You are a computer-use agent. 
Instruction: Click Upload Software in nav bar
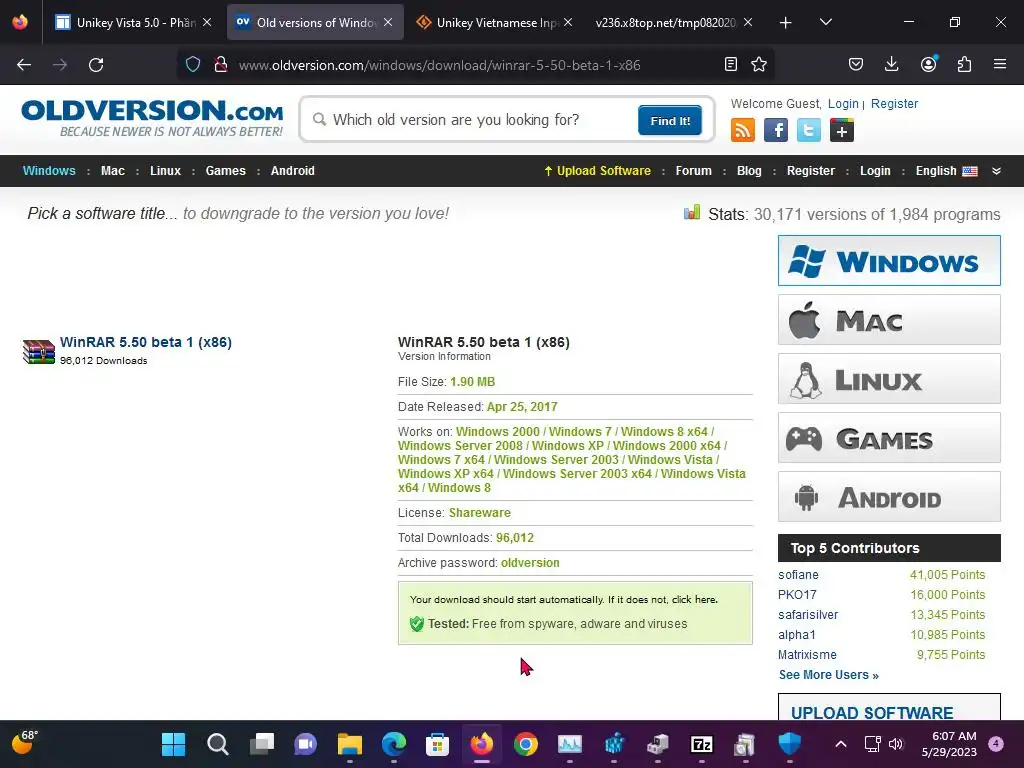pos(598,171)
